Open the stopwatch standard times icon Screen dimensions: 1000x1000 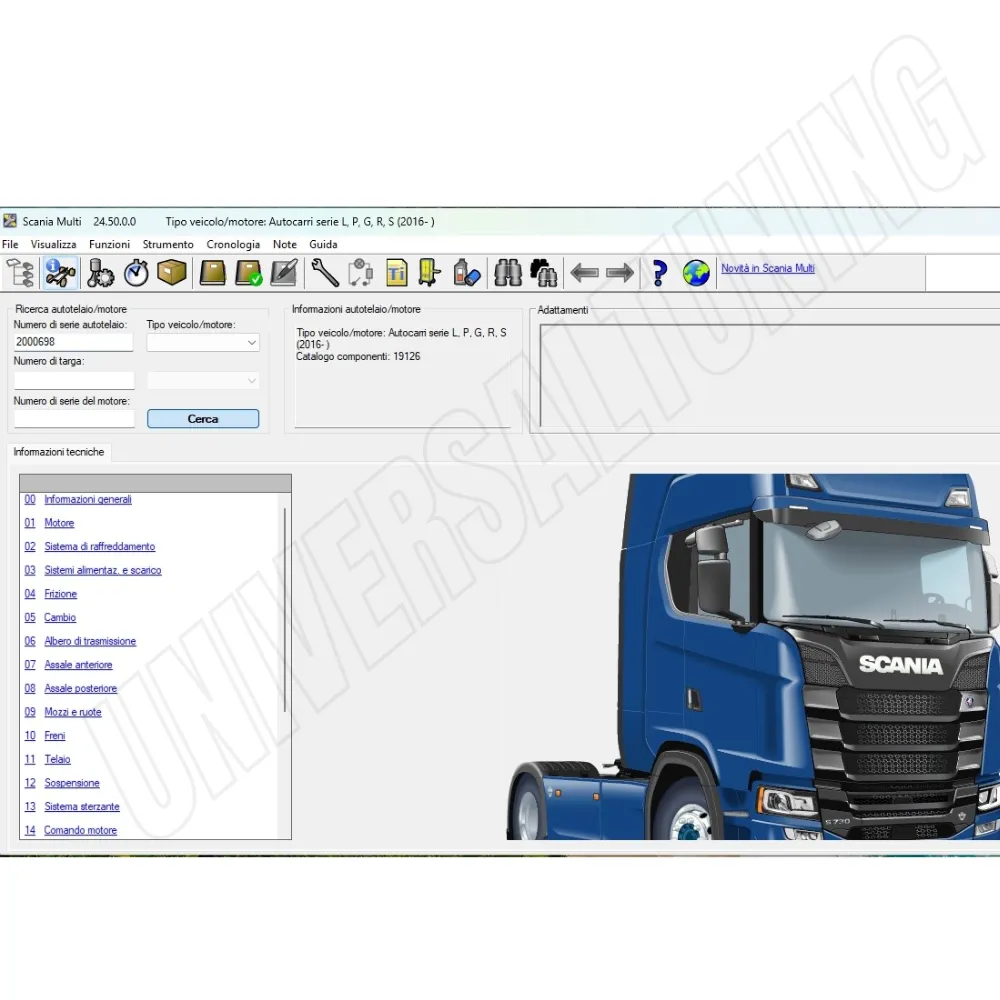pos(134,272)
